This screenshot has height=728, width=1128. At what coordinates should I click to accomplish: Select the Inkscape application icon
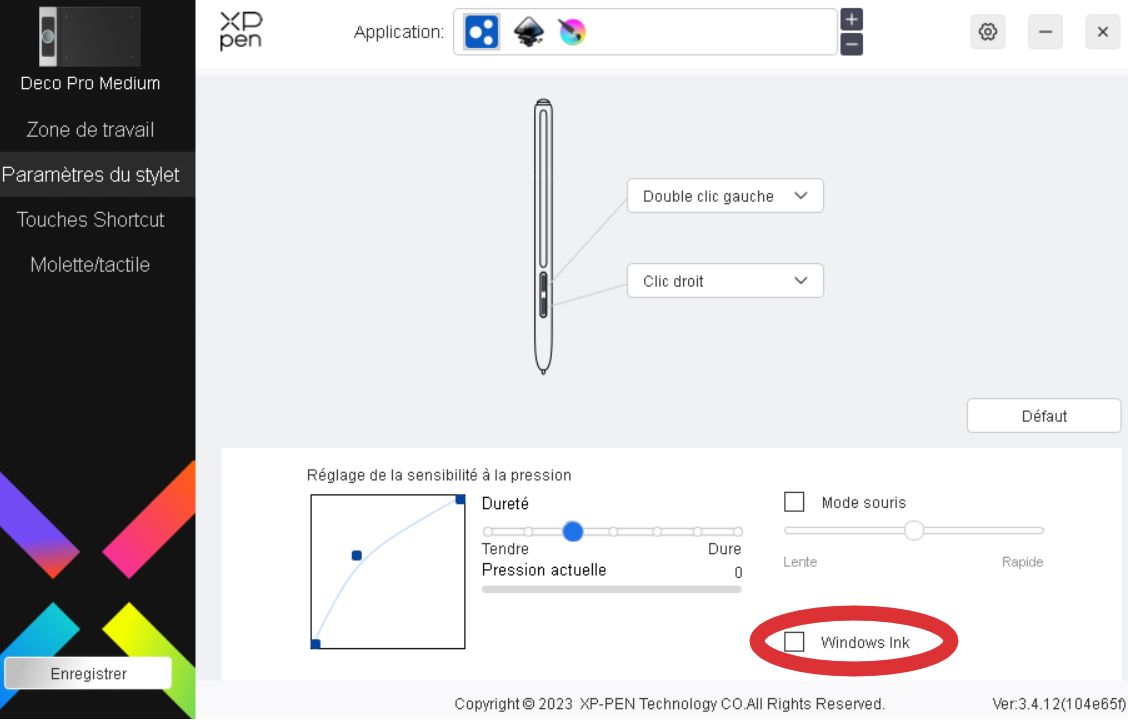click(528, 32)
